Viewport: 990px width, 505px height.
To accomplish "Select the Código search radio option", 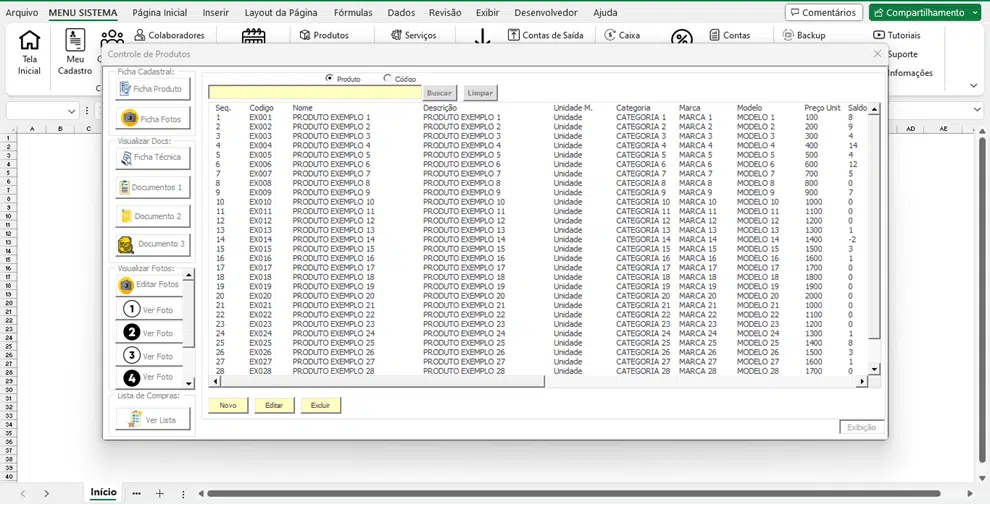I will (388, 78).
